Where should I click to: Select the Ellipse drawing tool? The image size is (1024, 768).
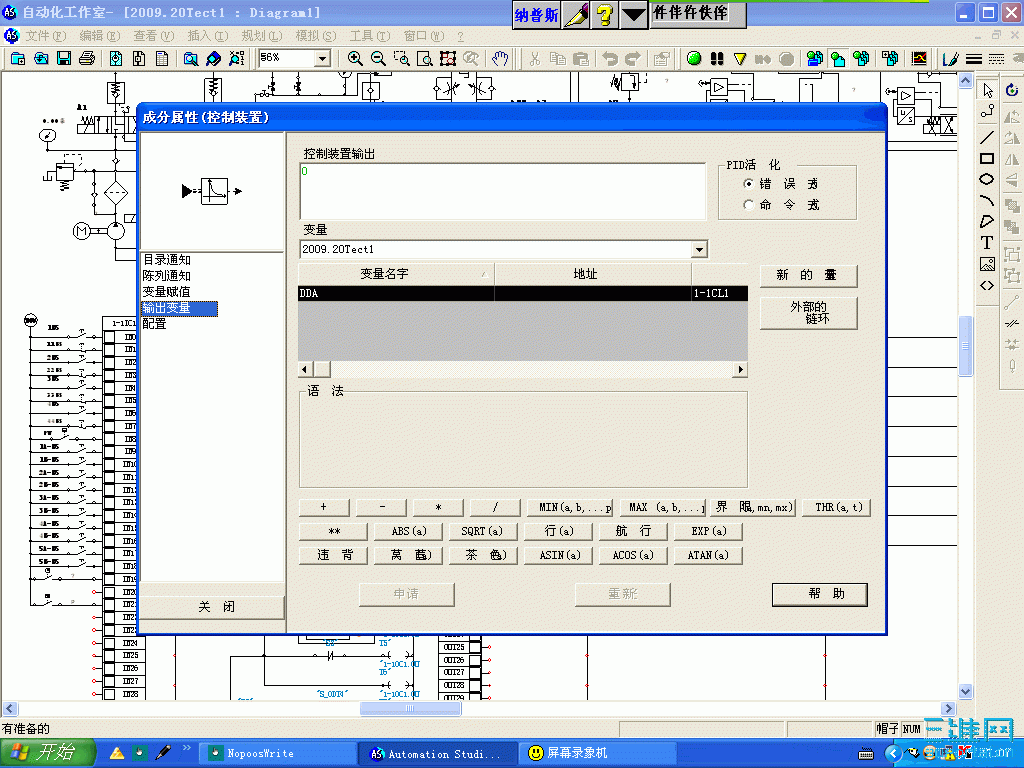[x=985, y=178]
